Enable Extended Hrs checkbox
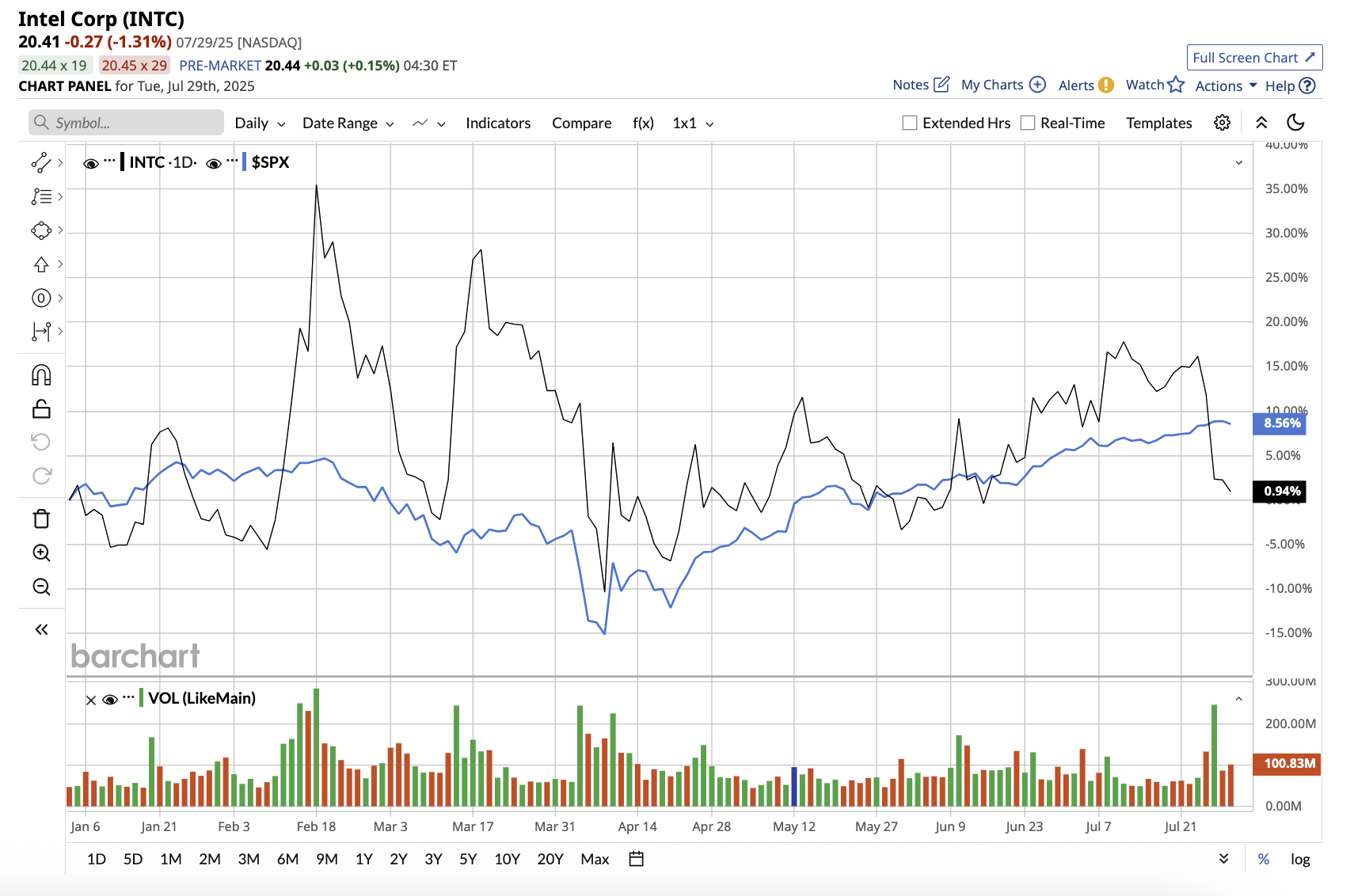This screenshot has height=896, width=1354. (x=910, y=123)
